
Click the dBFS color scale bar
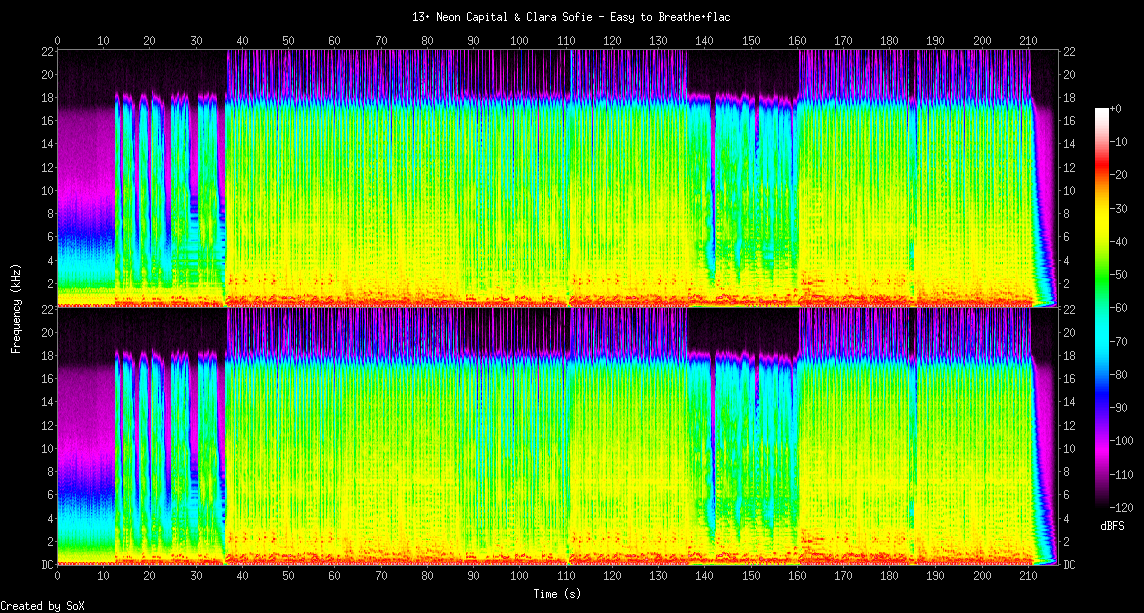click(x=1101, y=307)
